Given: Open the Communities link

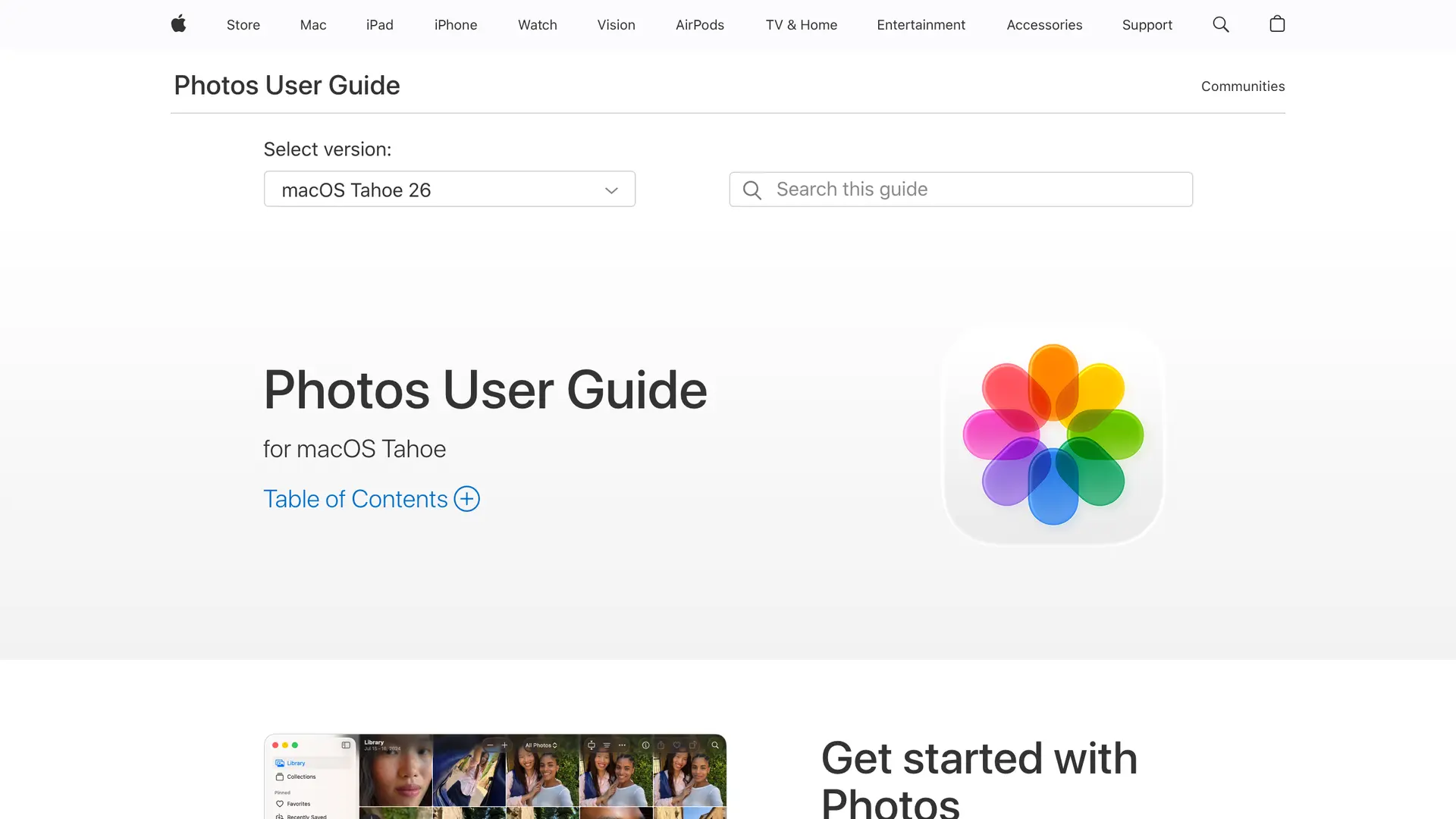Looking at the screenshot, I should [x=1243, y=86].
